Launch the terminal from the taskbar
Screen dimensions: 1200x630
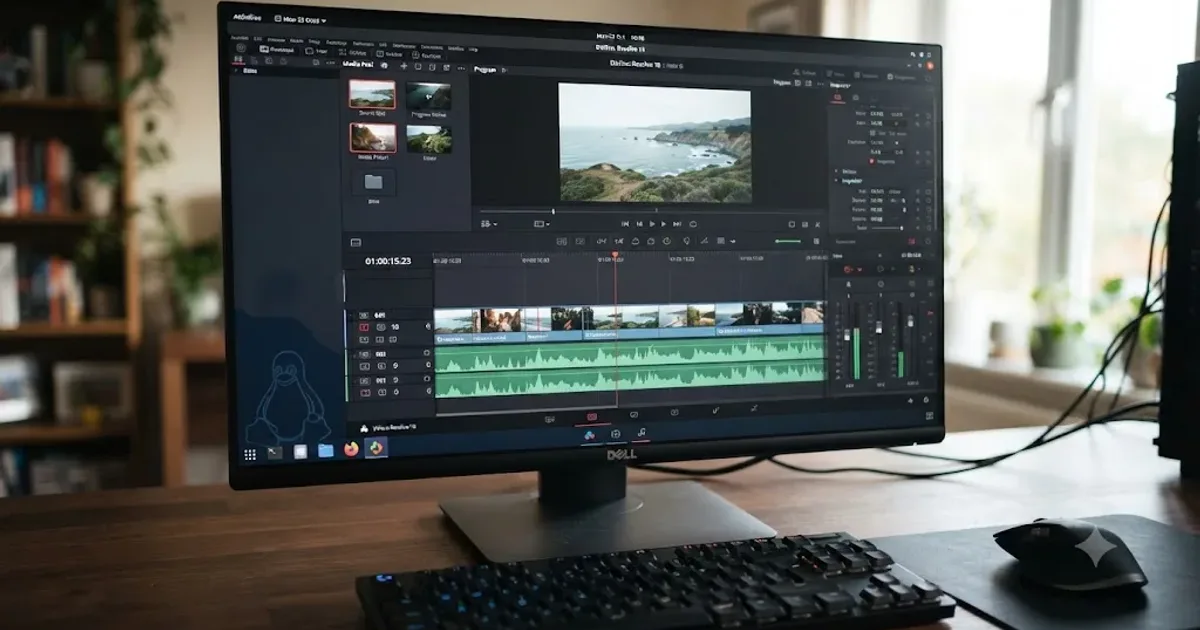(275, 452)
